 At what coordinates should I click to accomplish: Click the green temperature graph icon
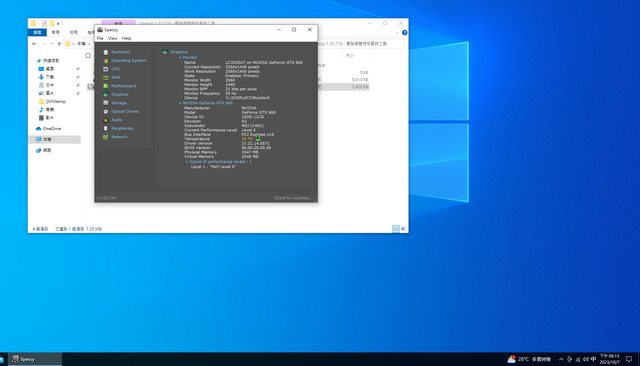click(258, 139)
